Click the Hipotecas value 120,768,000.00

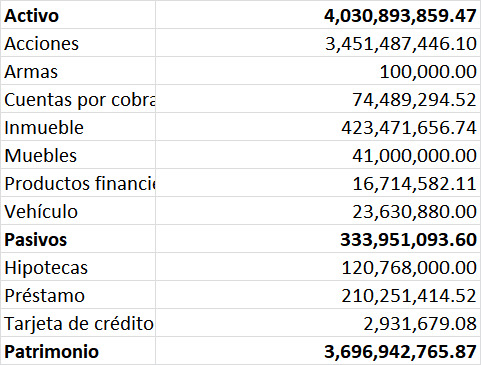[409, 268]
